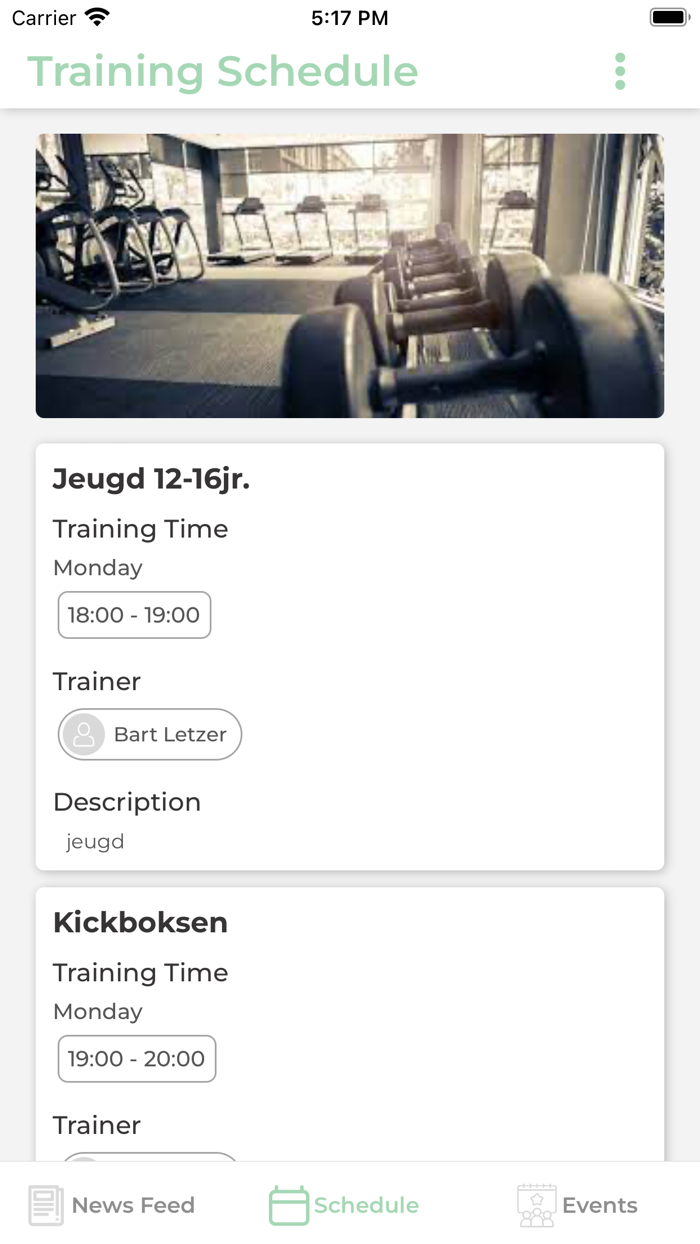Switch to the Events tab
This screenshot has width=700, height=1244.
click(599, 1205)
